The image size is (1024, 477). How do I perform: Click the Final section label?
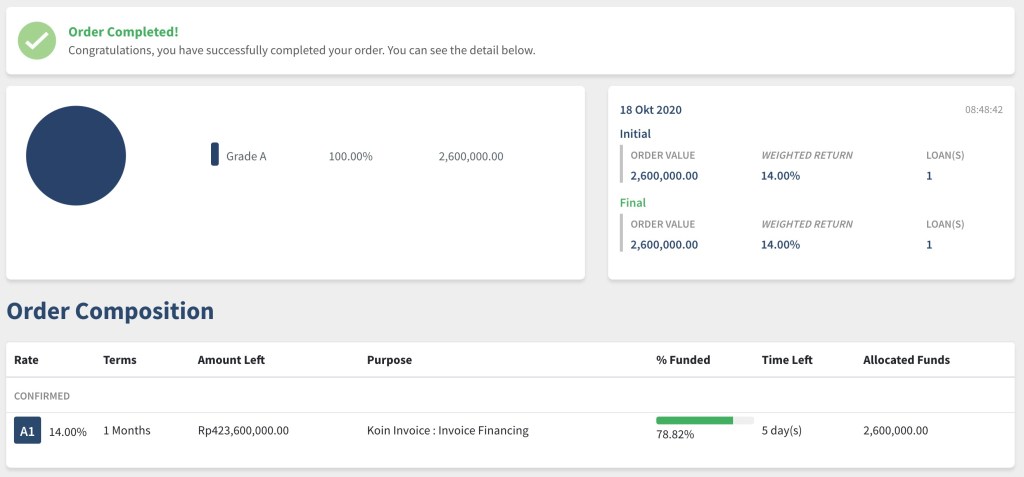tap(633, 203)
